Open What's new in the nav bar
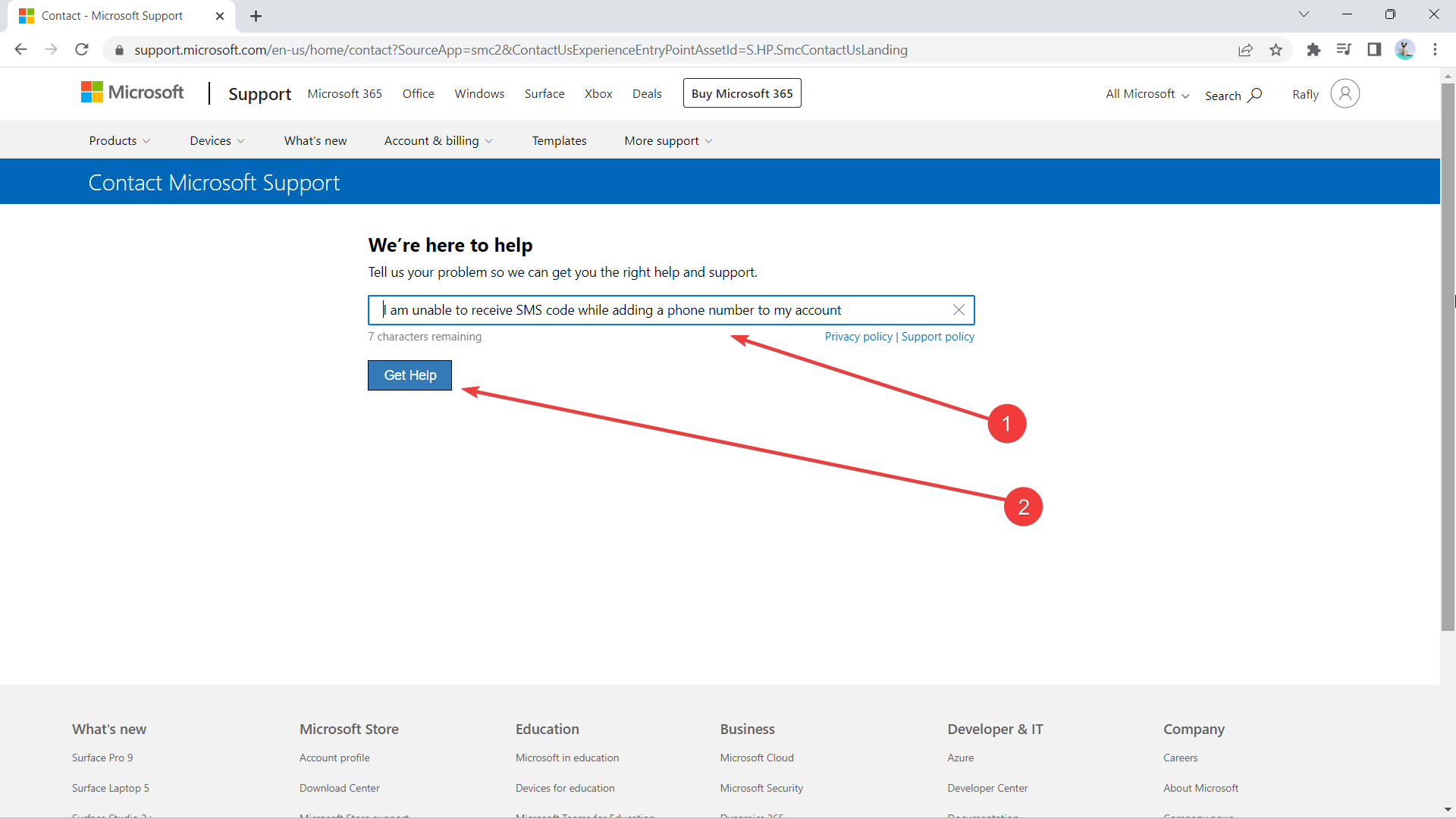This screenshot has height=819, width=1456. click(x=315, y=141)
